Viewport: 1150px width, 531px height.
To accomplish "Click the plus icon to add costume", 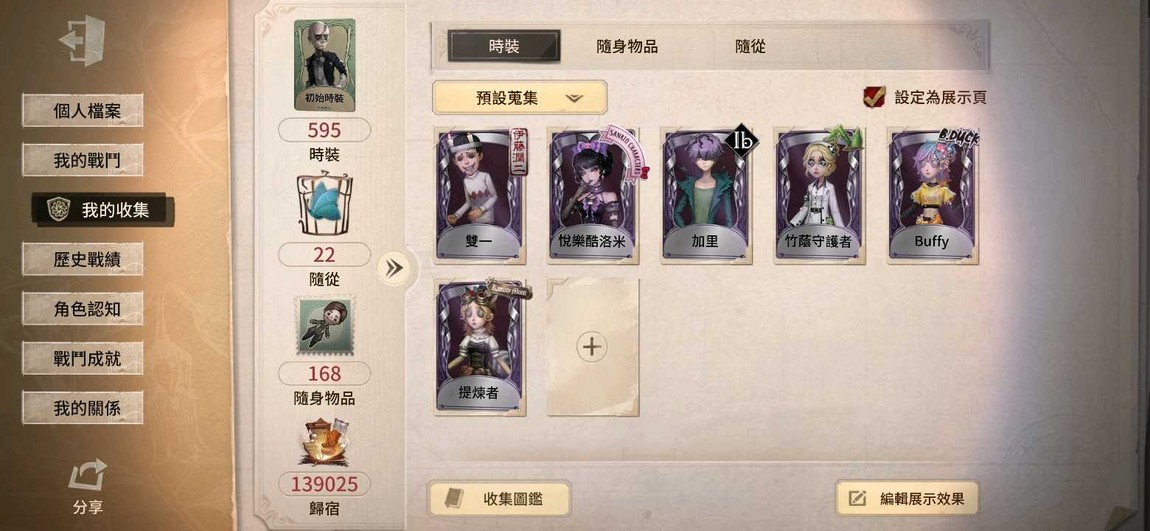I will pos(592,347).
